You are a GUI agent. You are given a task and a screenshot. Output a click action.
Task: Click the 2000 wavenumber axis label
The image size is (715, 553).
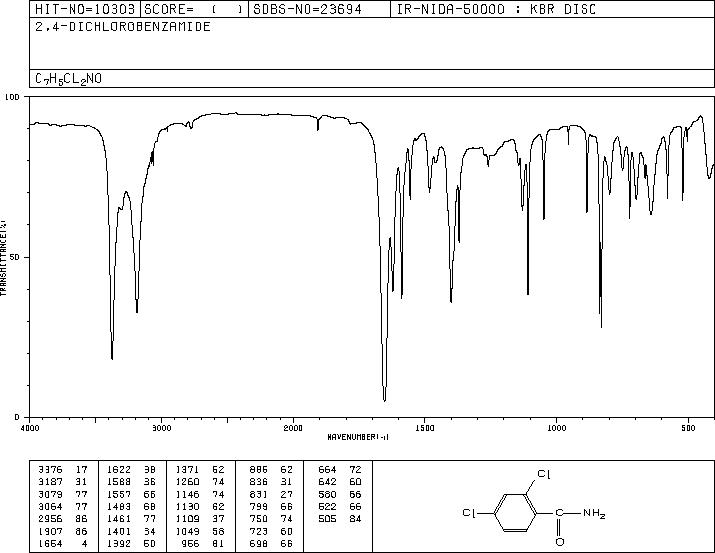click(x=293, y=428)
